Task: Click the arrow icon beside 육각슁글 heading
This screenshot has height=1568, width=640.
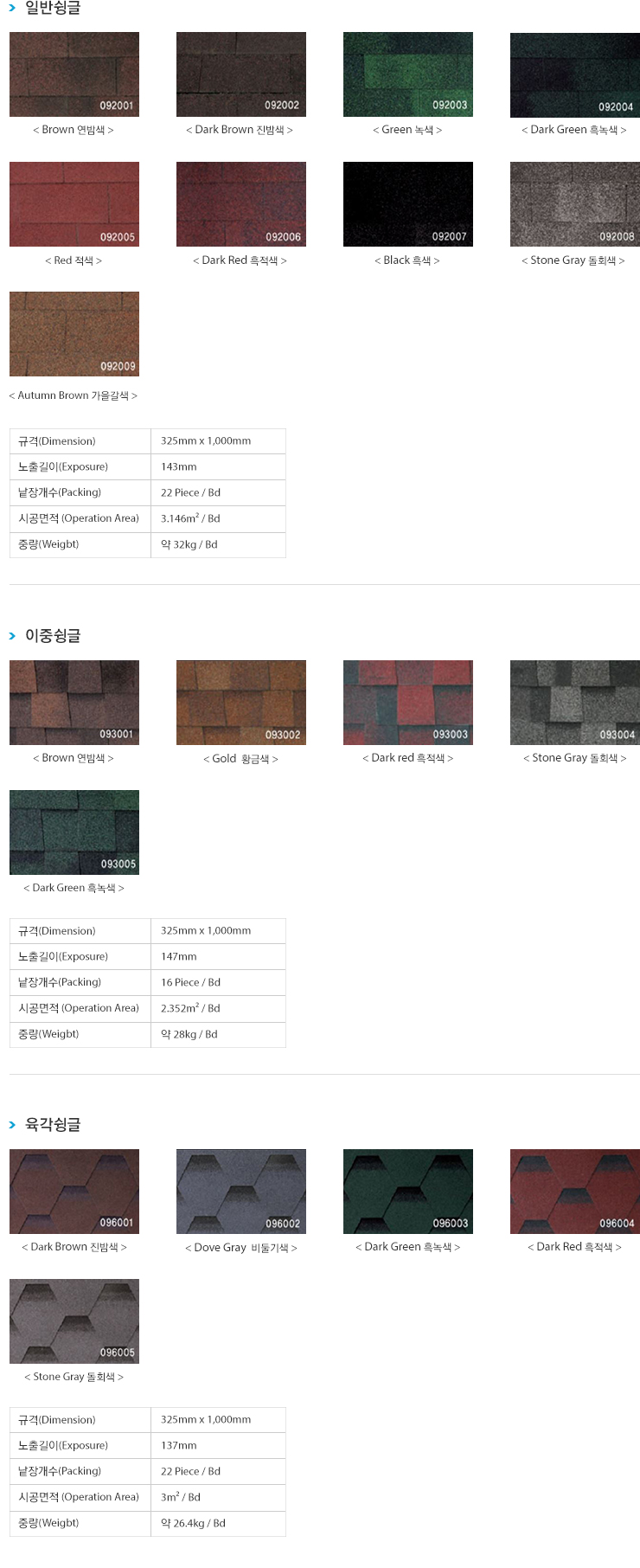Action: point(12,1125)
